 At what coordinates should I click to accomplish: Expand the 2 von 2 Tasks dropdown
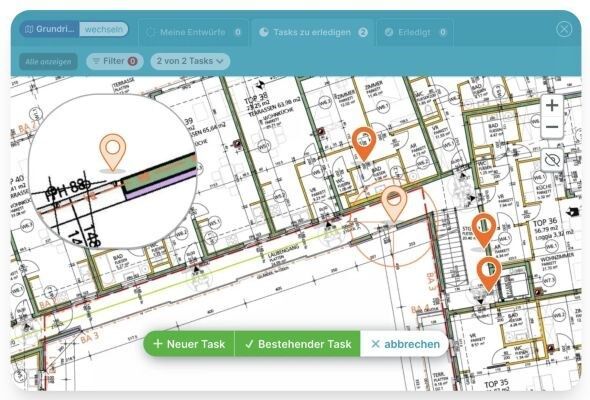pyautogui.click(x=190, y=61)
